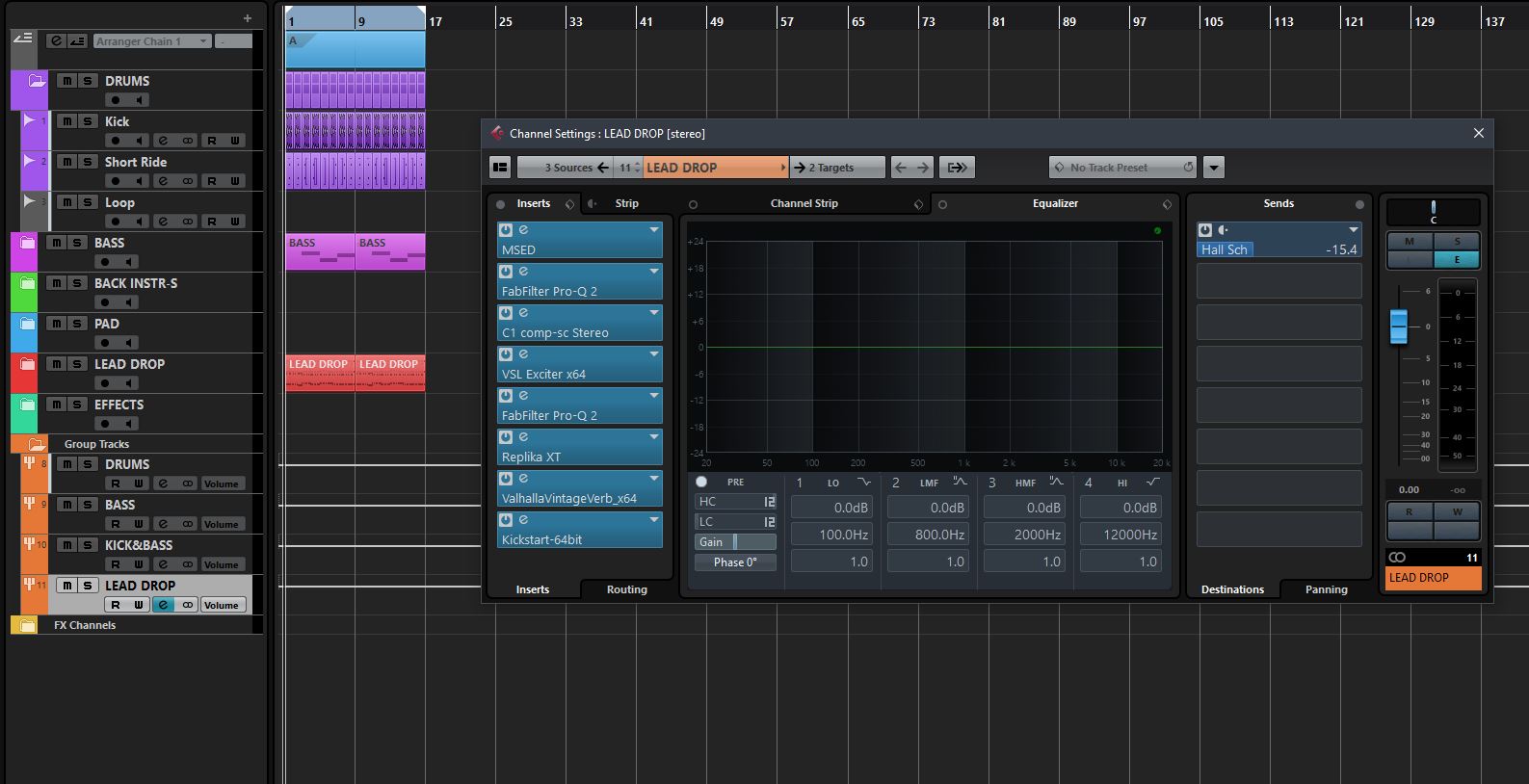This screenshot has height=784, width=1529.
Task: Toggle the channel layout icon in settings toolbar
Action: 500,168
